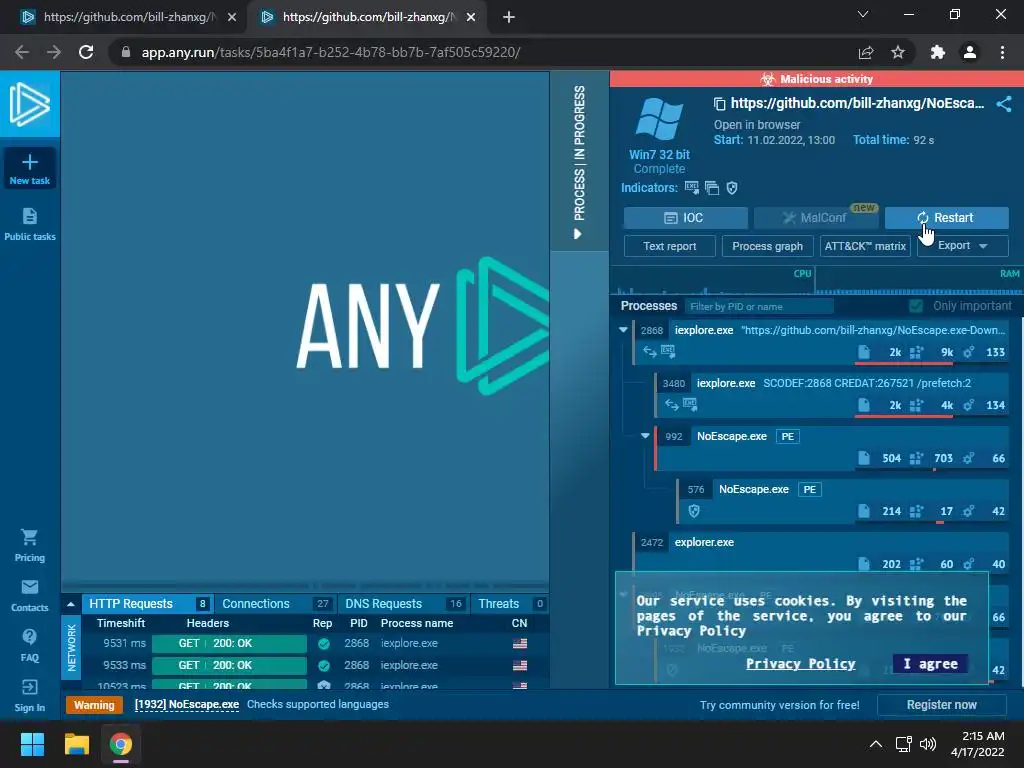
Task: Accept cookies with I agree
Action: click(930, 664)
